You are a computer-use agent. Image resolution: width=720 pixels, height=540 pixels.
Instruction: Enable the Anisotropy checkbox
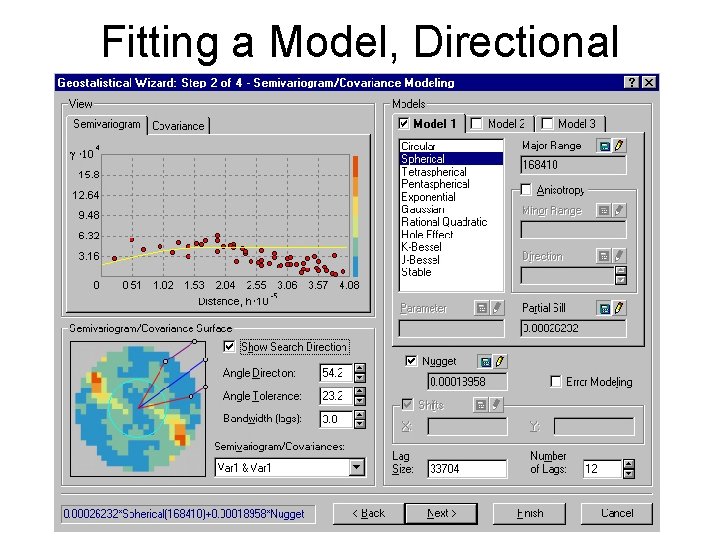526,190
